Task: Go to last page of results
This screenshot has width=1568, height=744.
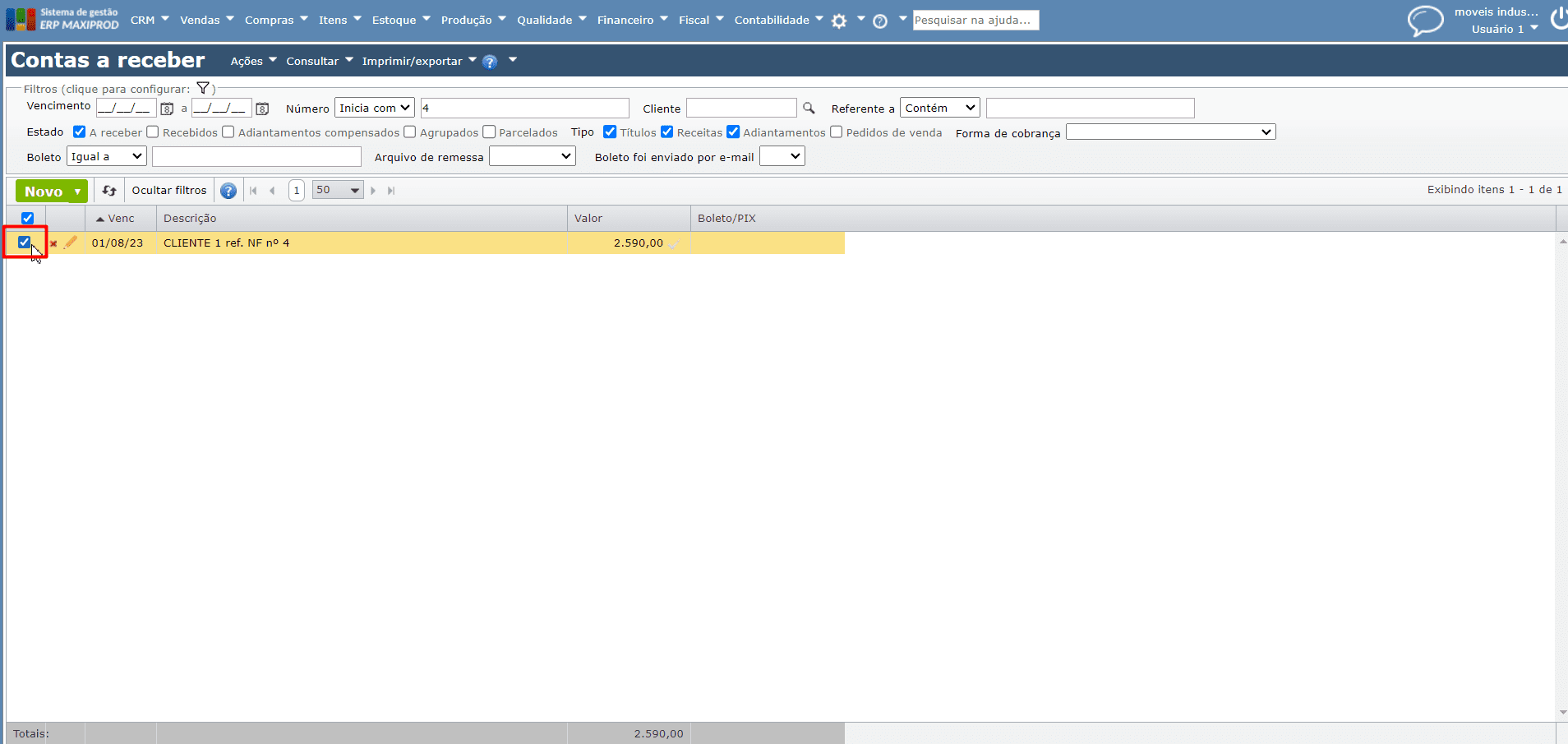Action: 391,191
